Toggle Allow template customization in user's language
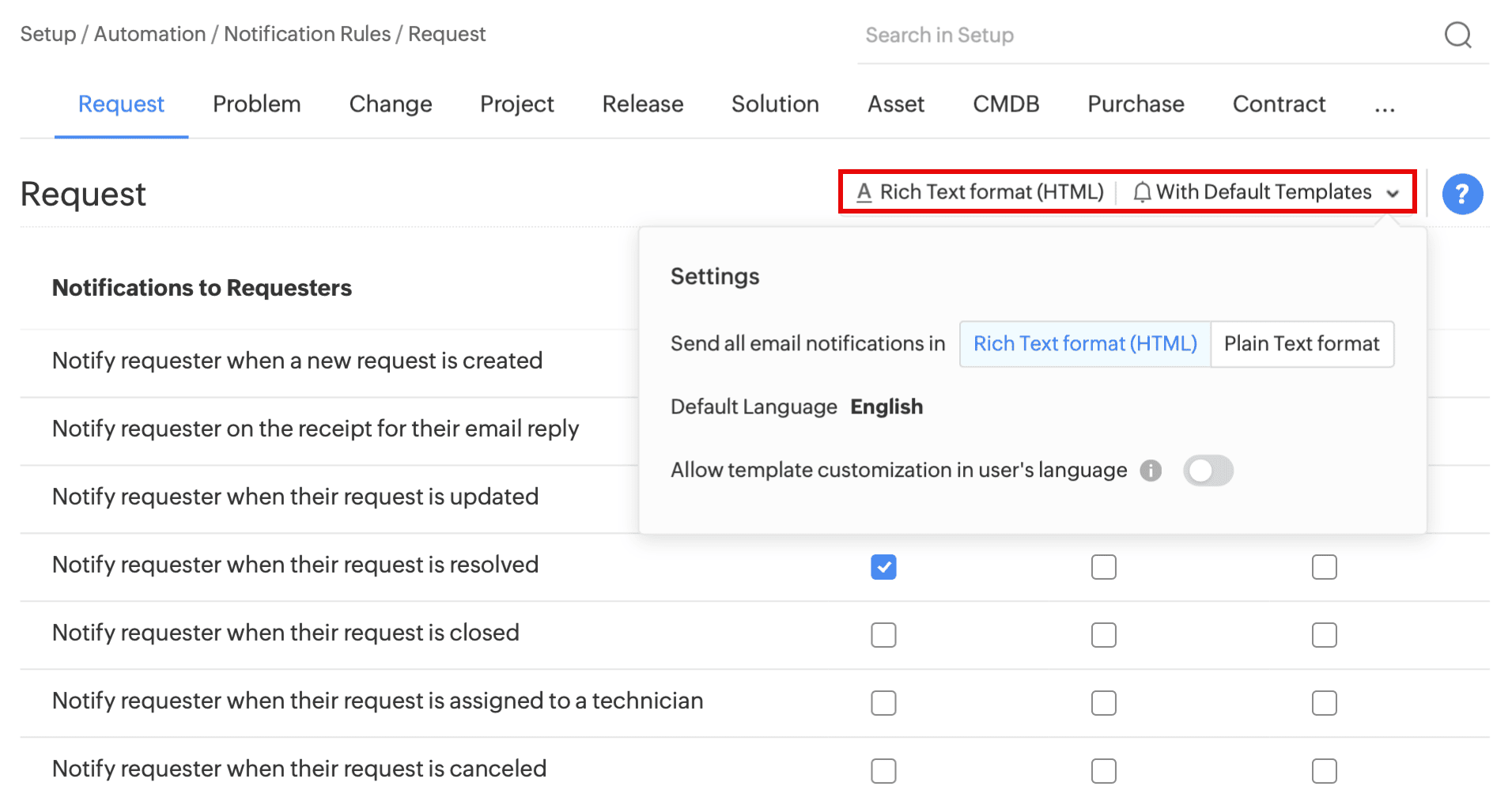The width and height of the screenshot is (1512, 794). tap(1208, 471)
